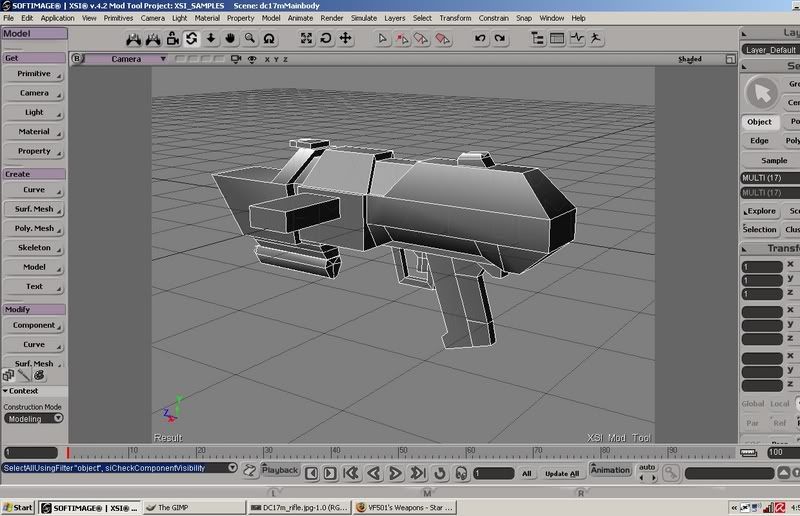Toggle the auto key button
800x516 pixels.
pos(647,467)
